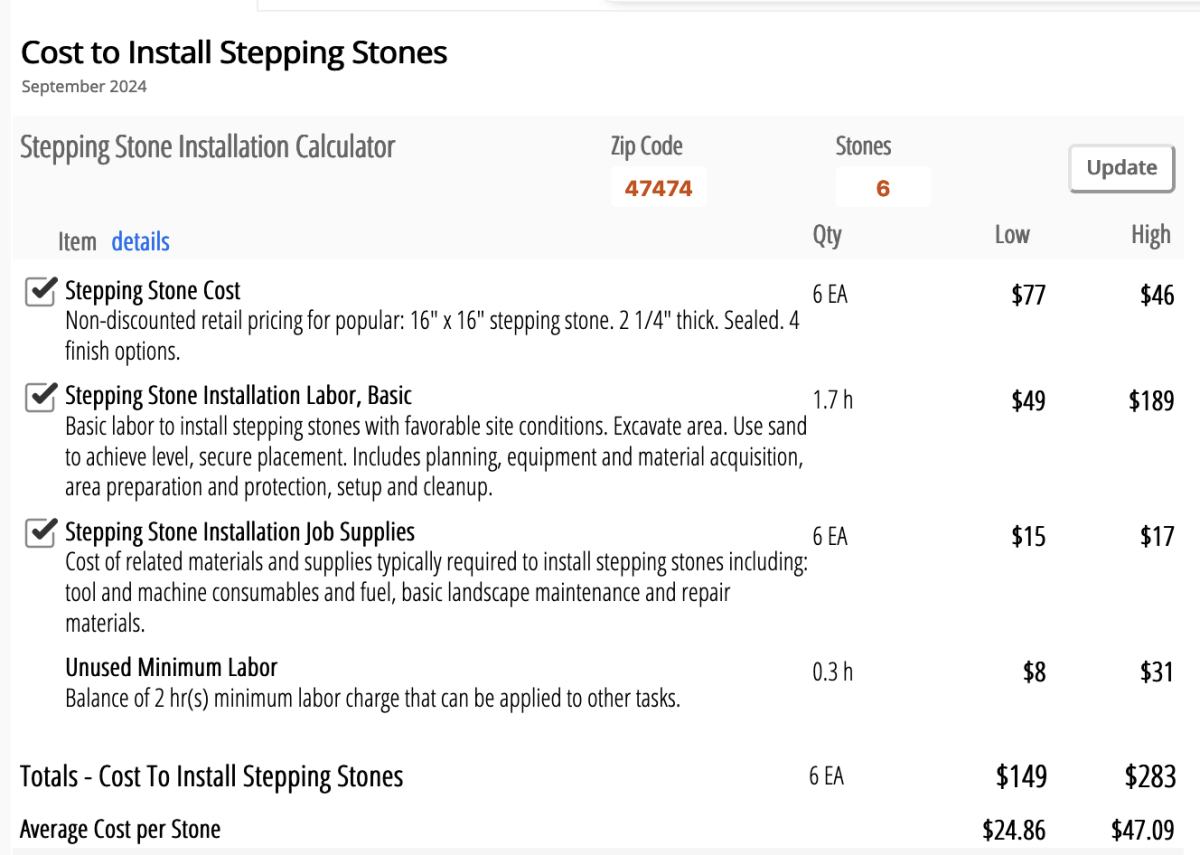
Task: Select the September 2024 date text
Action: (x=84, y=87)
